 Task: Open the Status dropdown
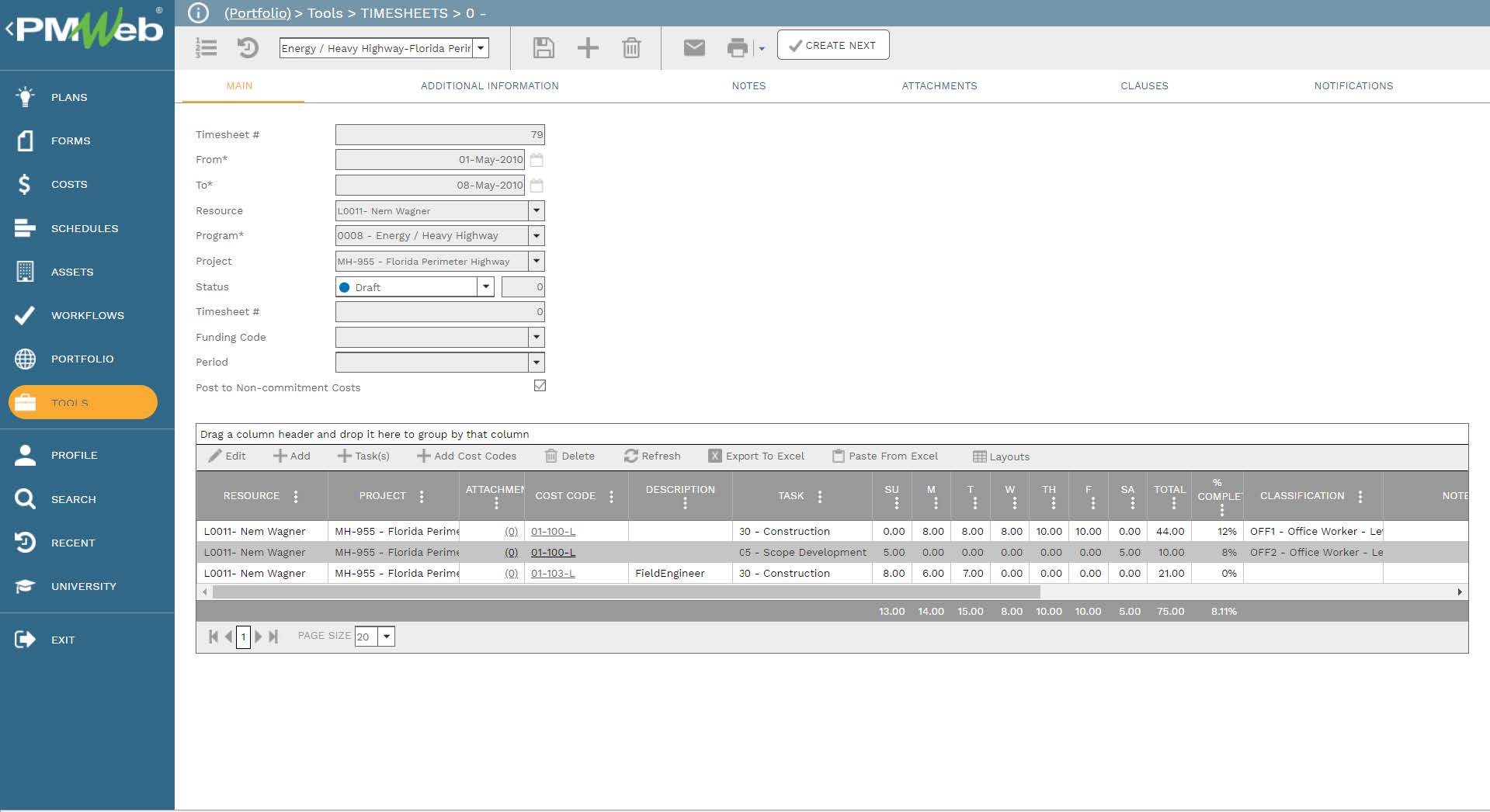click(485, 286)
